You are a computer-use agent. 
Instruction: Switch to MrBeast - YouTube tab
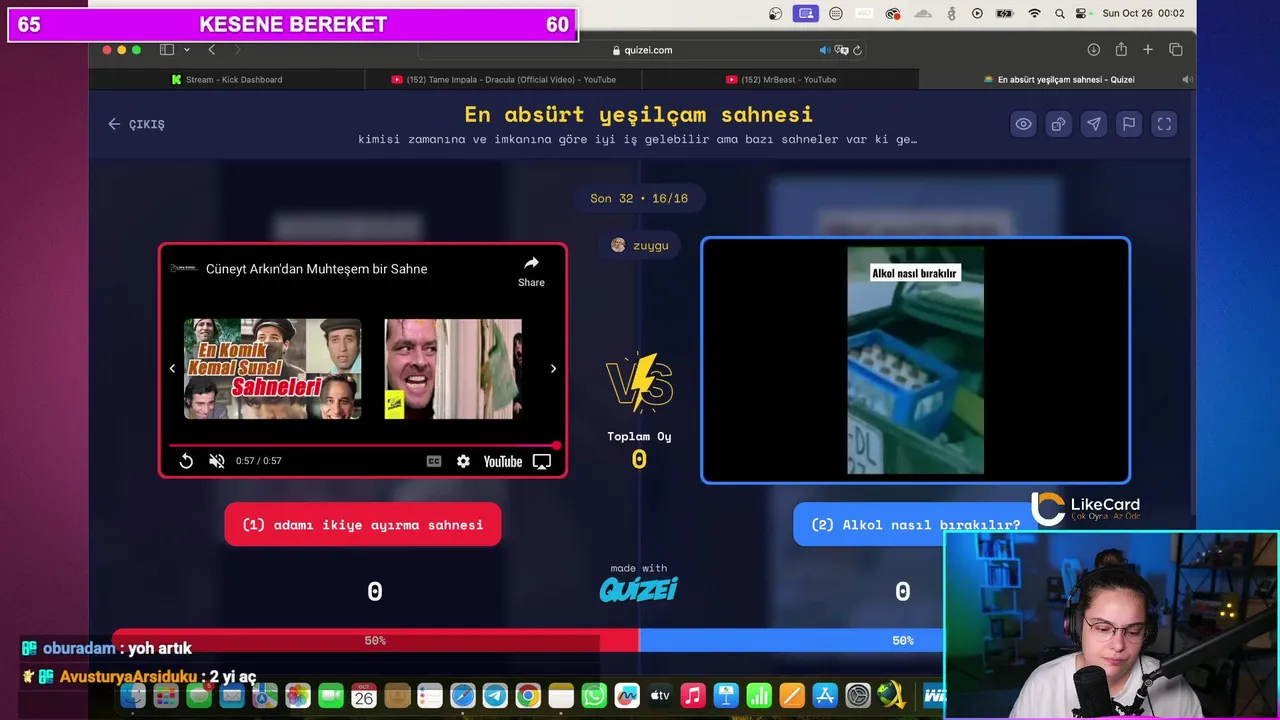(x=781, y=79)
